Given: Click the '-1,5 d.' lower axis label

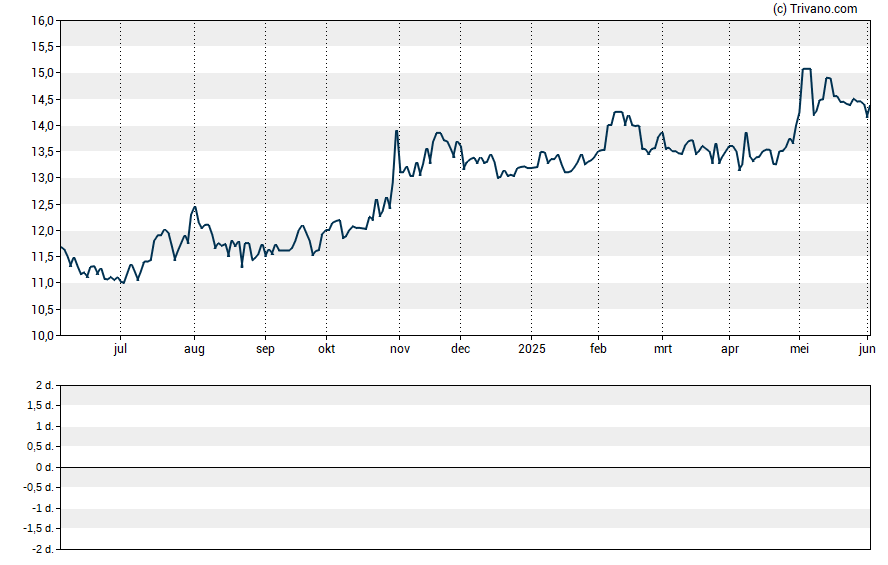Looking at the screenshot, I should pos(39,528).
